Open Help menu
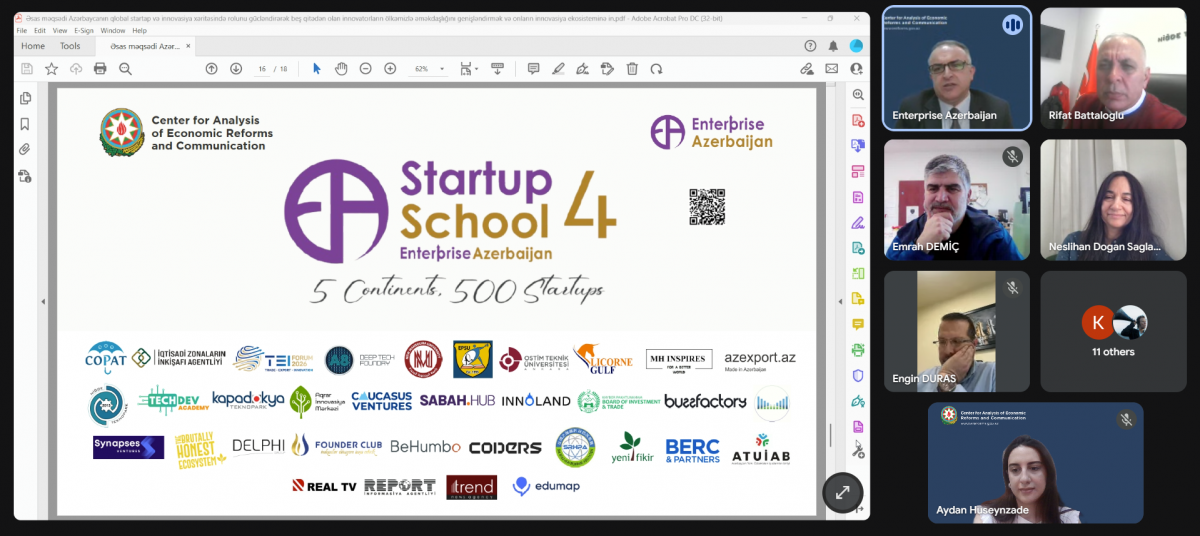Image resolution: width=1200 pixels, height=536 pixels. 139,31
